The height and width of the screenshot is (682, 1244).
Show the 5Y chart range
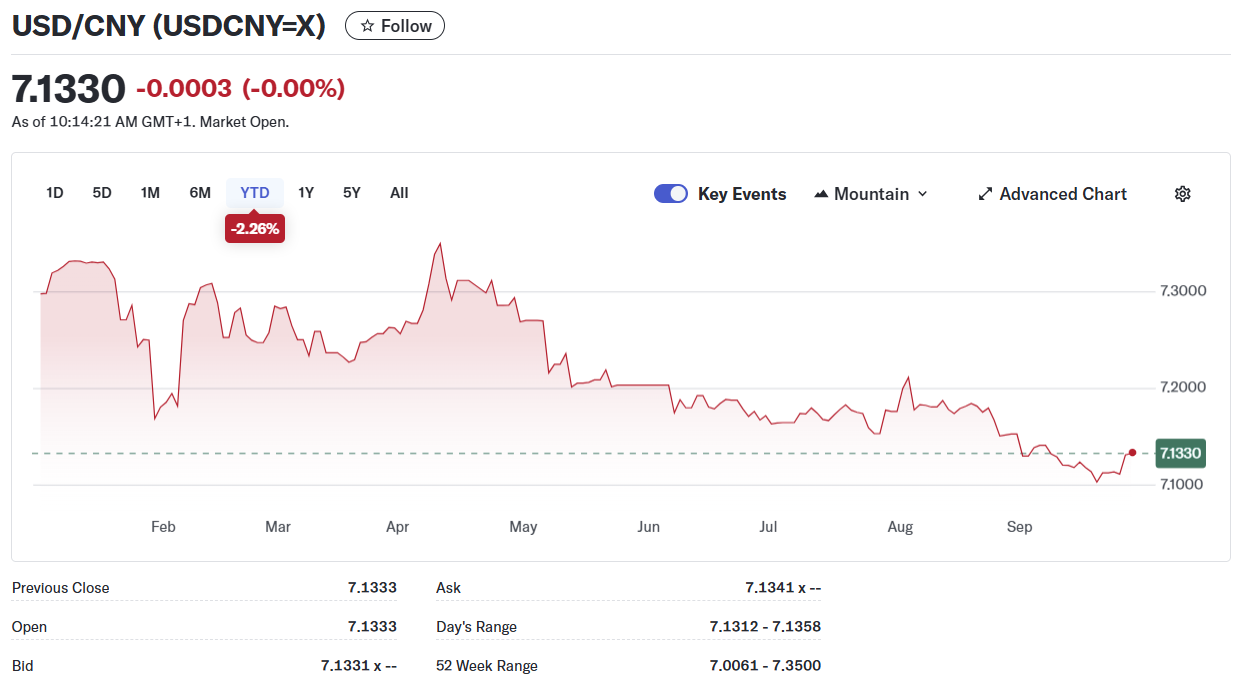tap(352, 193)
